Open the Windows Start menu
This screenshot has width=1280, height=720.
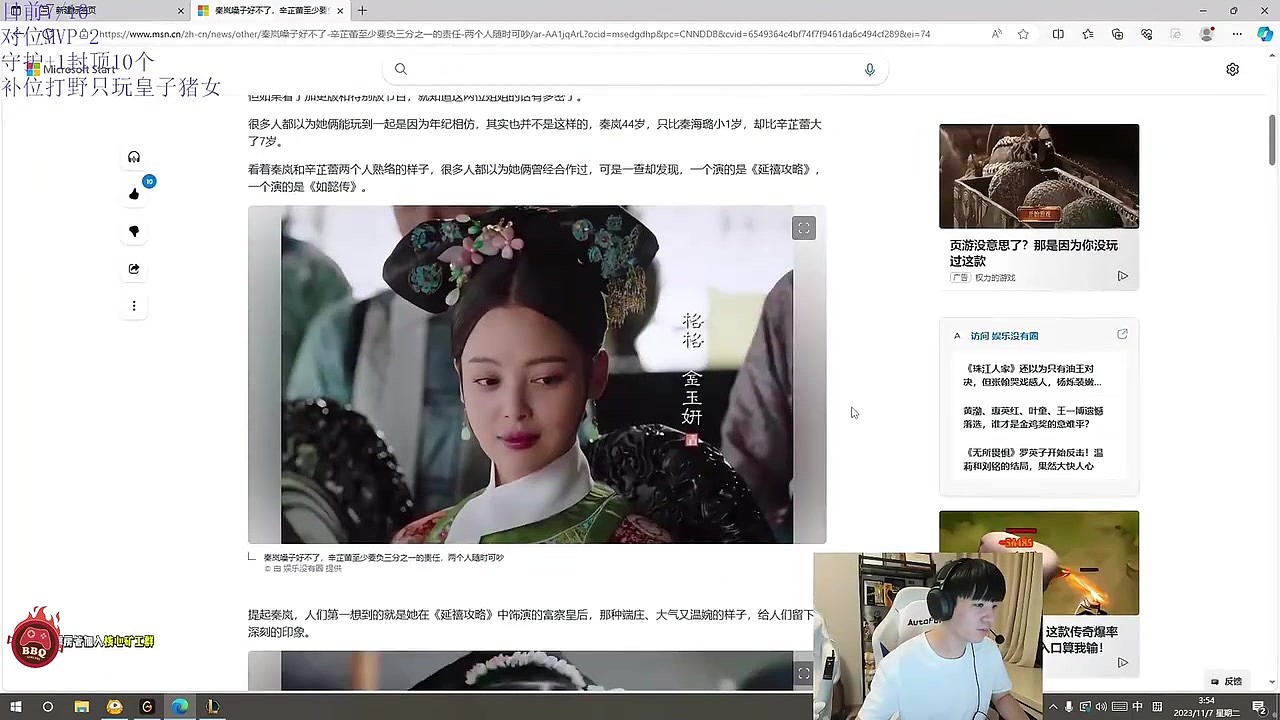pyautogui.click(x=16, y=706)
